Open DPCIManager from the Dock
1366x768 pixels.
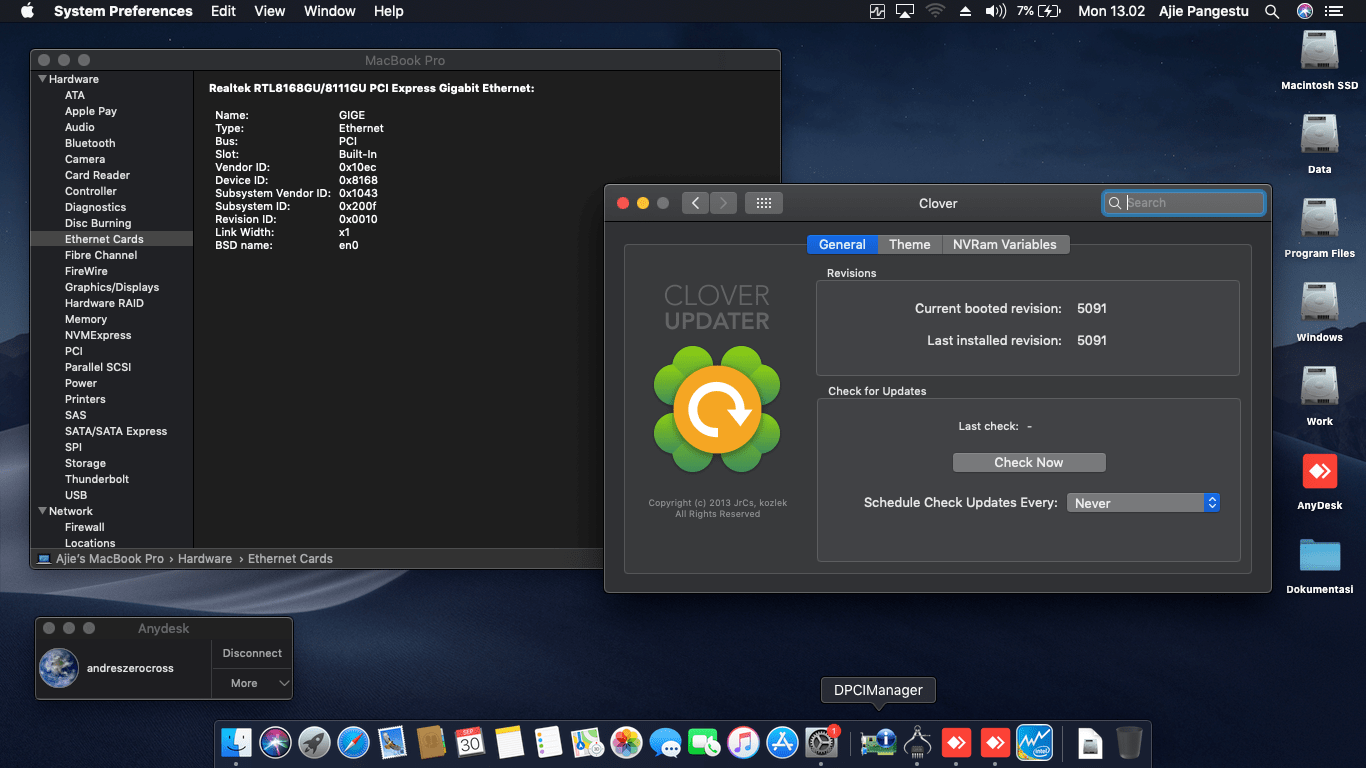click(878, 742)
